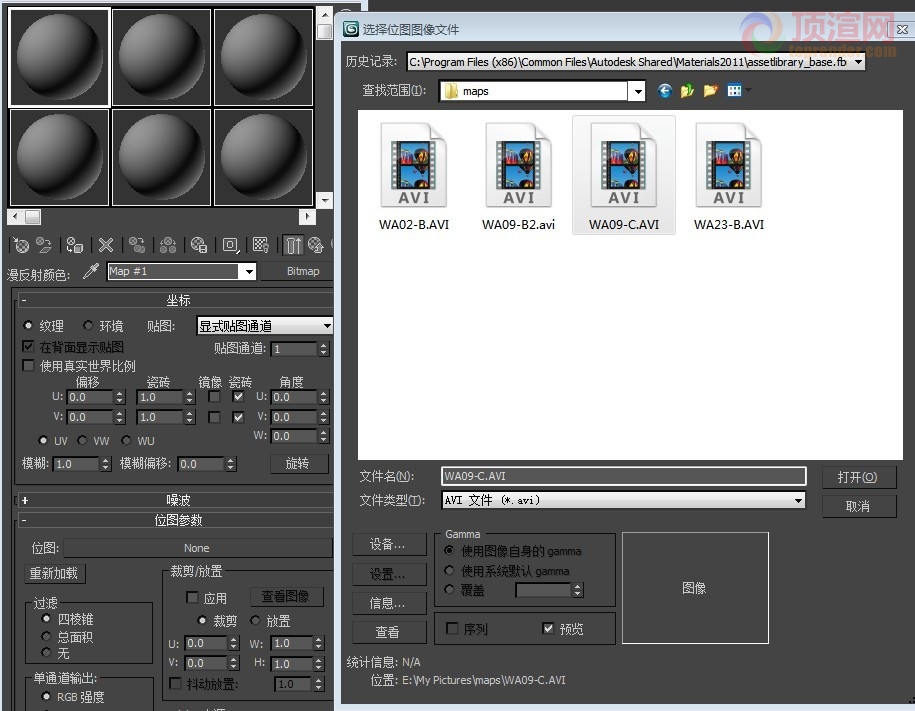This screenshot has height=711, width=915.
Task: Pick the eyedropper next to Map #1
Action: (90, 271)
